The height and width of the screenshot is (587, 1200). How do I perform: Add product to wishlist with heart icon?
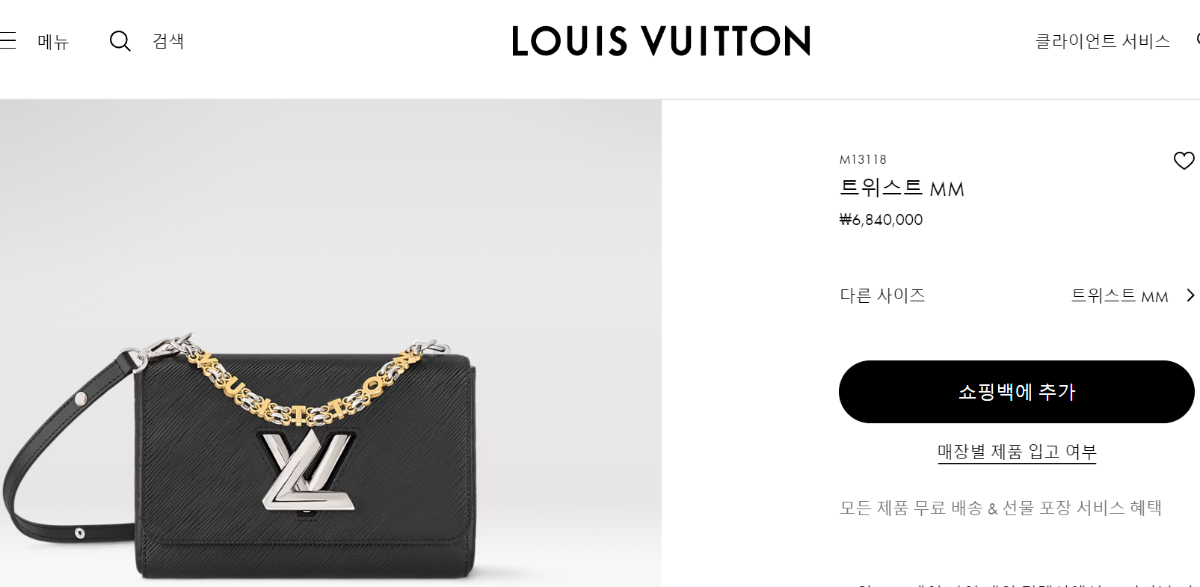tap(1184, 160)
